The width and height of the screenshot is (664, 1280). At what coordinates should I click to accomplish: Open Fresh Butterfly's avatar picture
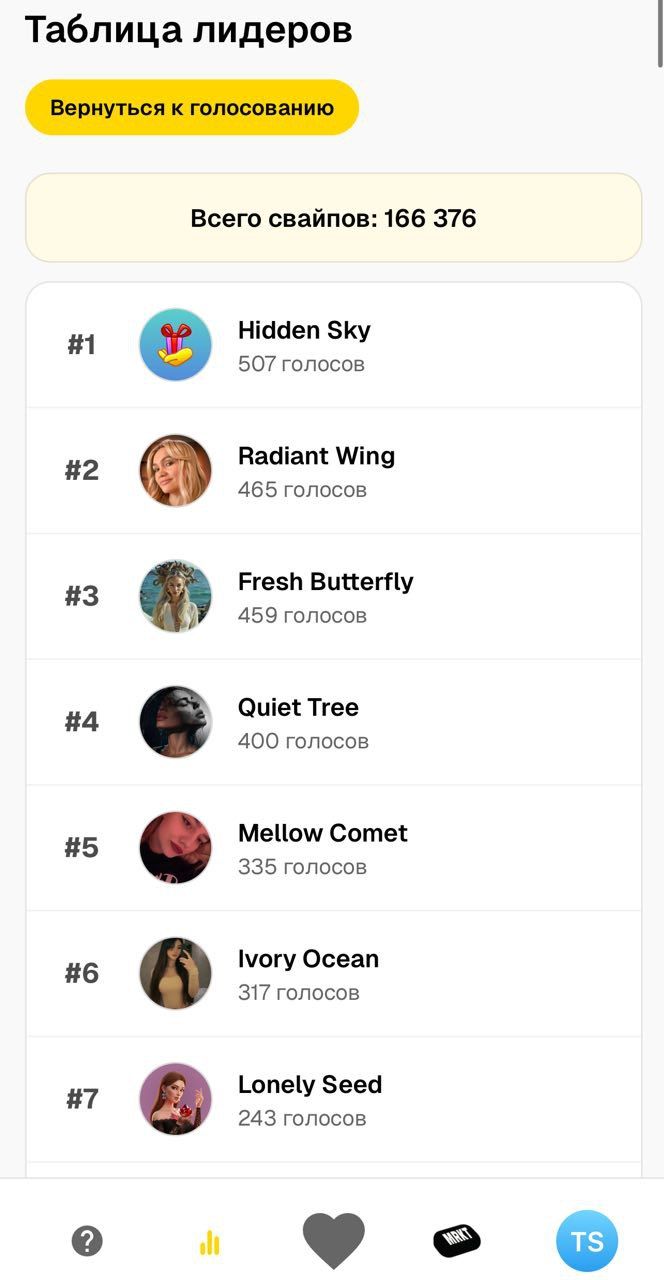click(175, 596)
